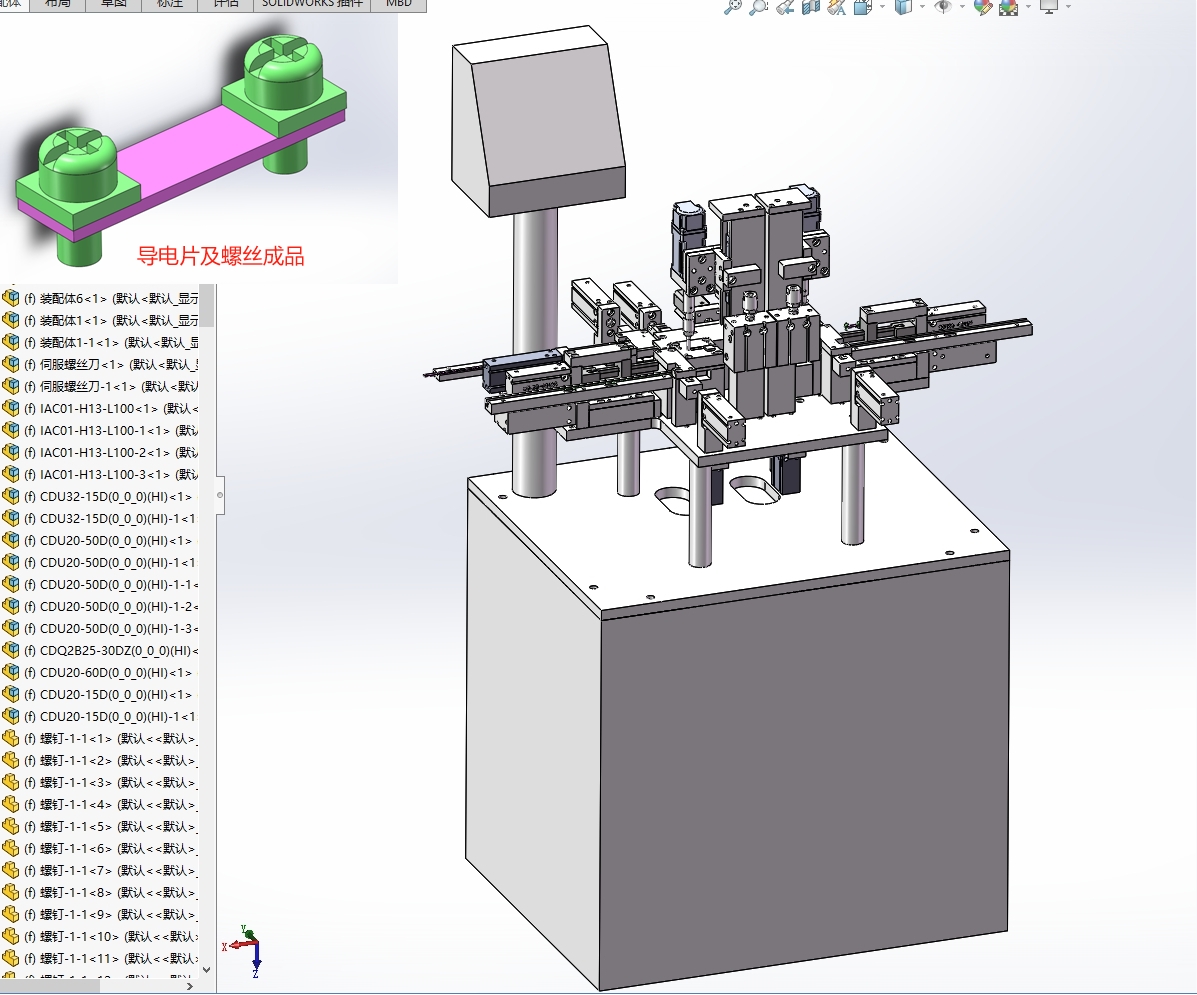Click the 导电片及螺丝成品 product preview image
Viewport: 1197px width, 995px height.
point(198,148)
